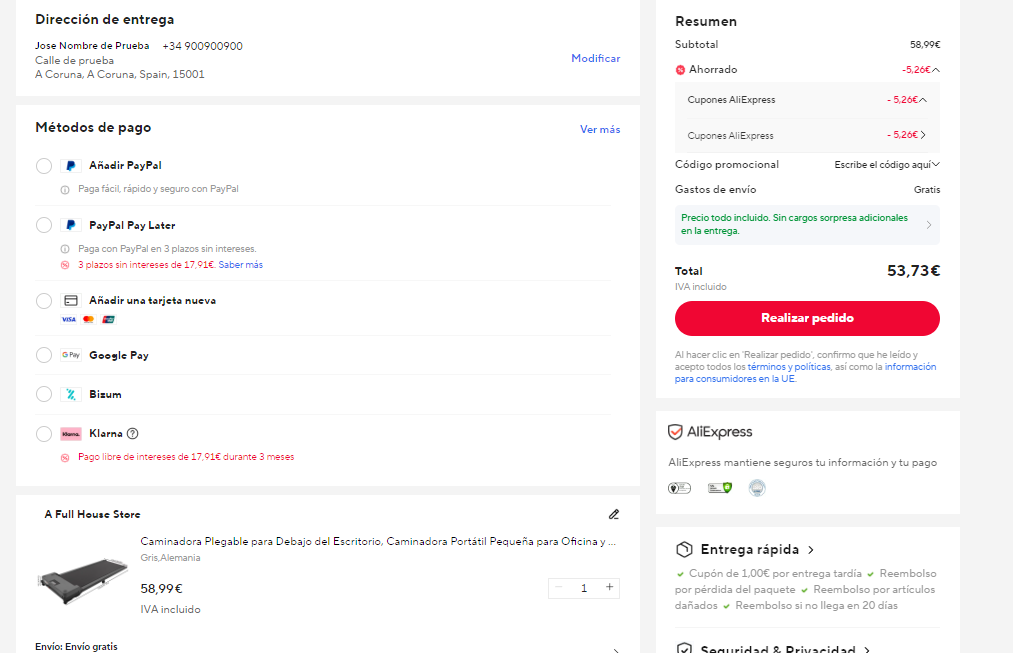
Task: Click the Seguridad & Privacidad shield icon
Action: click(x=684, y=648)
